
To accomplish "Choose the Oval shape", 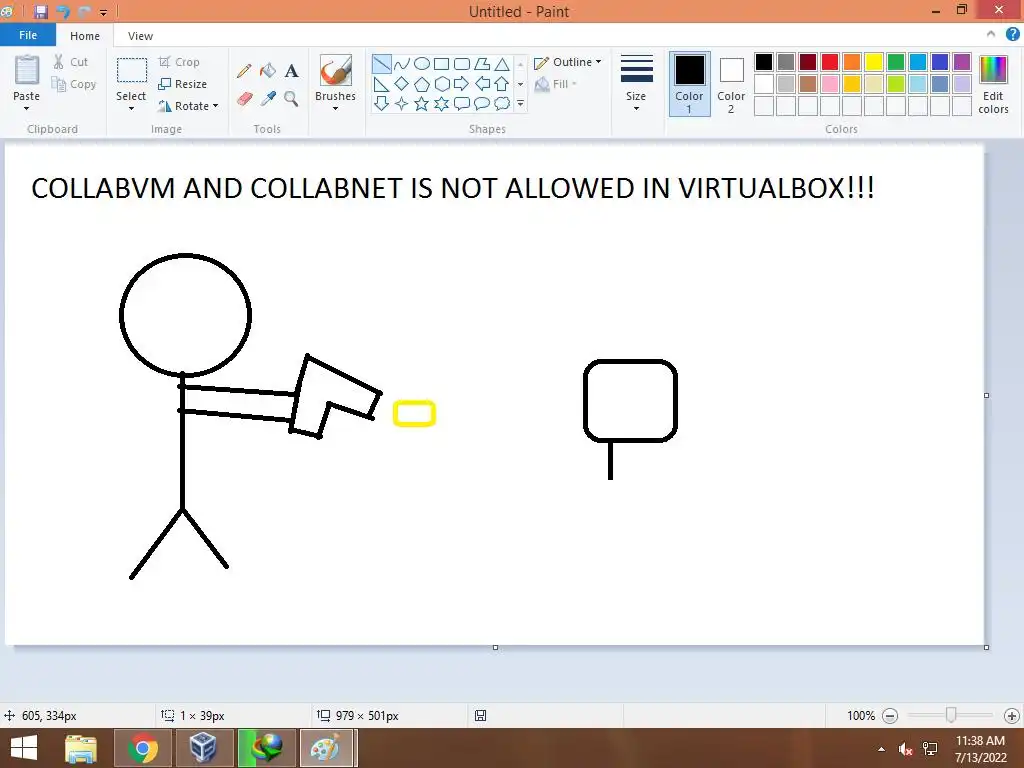I will click(422, 64).
